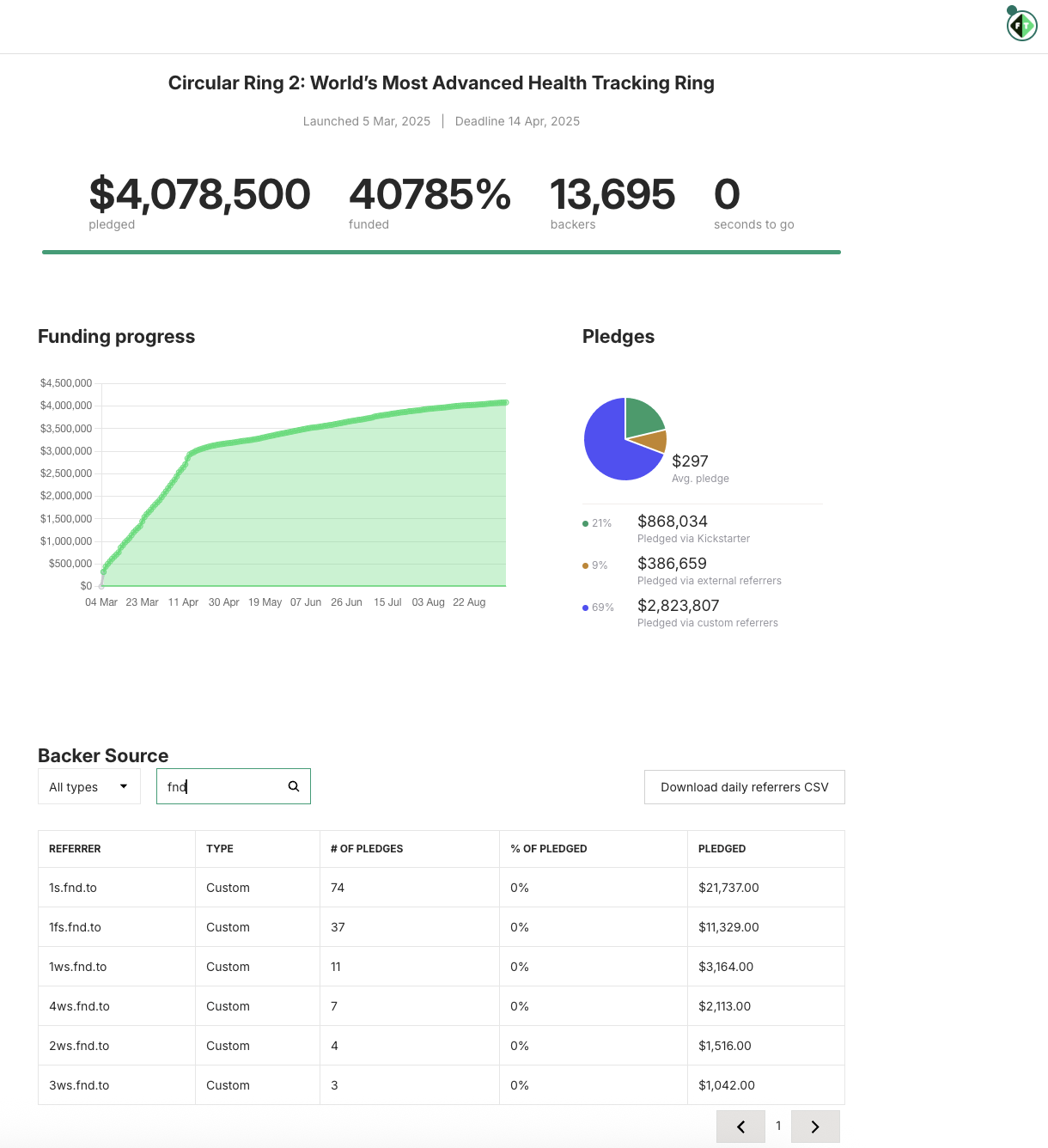Sort by the PLEDGED column header

pyautogui.click(x=722, y=849)
